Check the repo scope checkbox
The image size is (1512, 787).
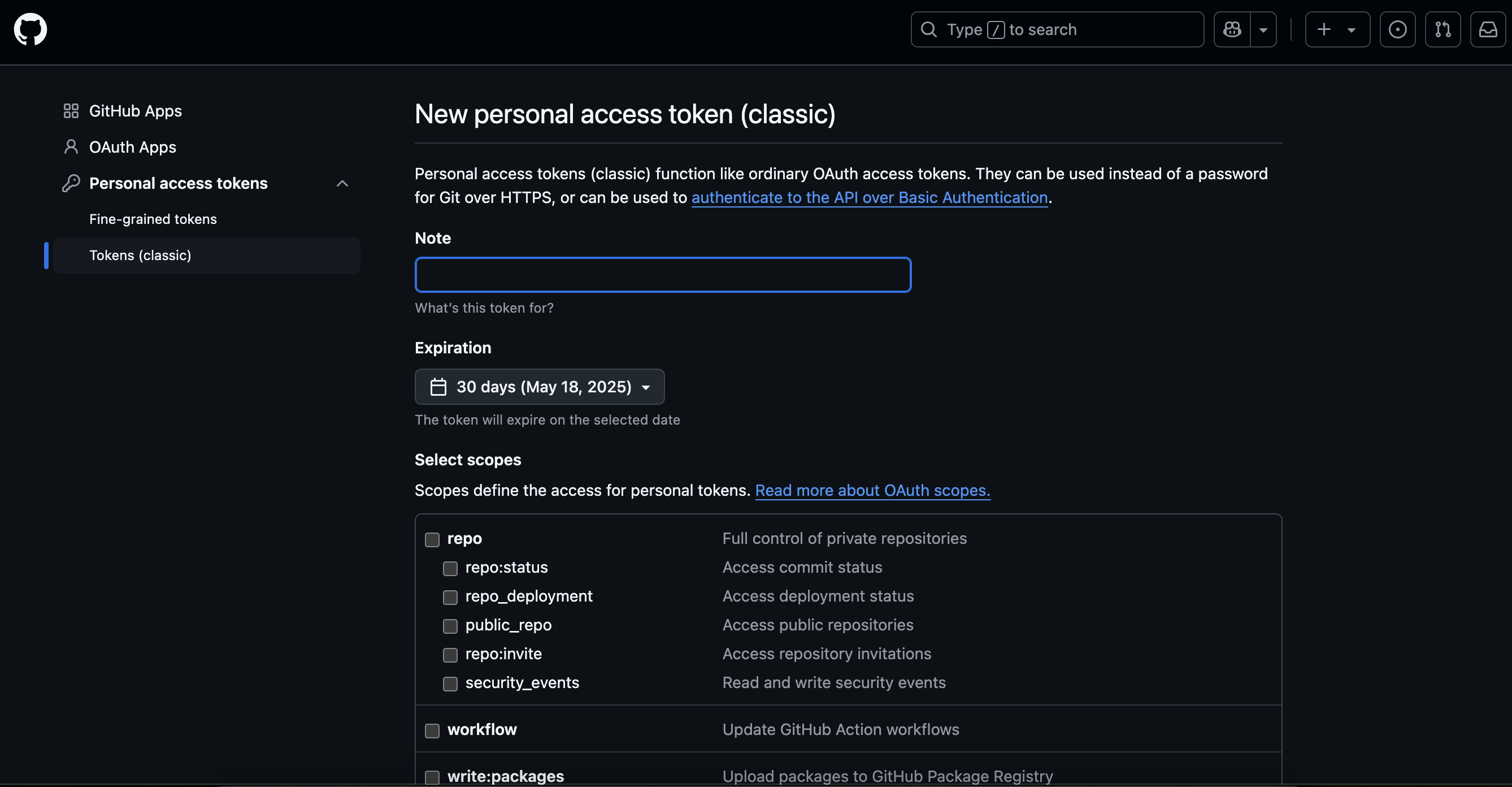[432, 540]
